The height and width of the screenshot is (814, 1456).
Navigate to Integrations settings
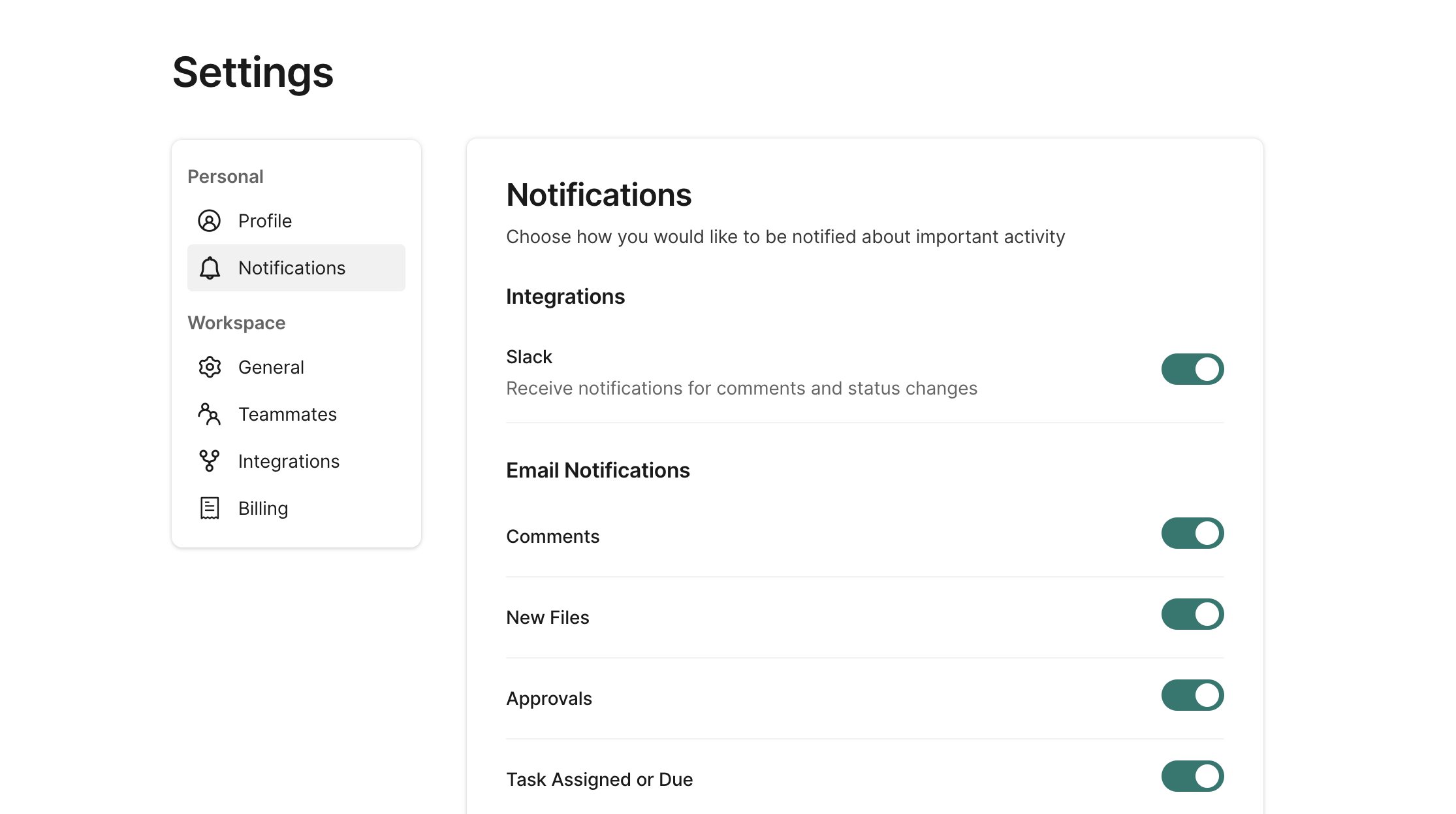(289, 461)
